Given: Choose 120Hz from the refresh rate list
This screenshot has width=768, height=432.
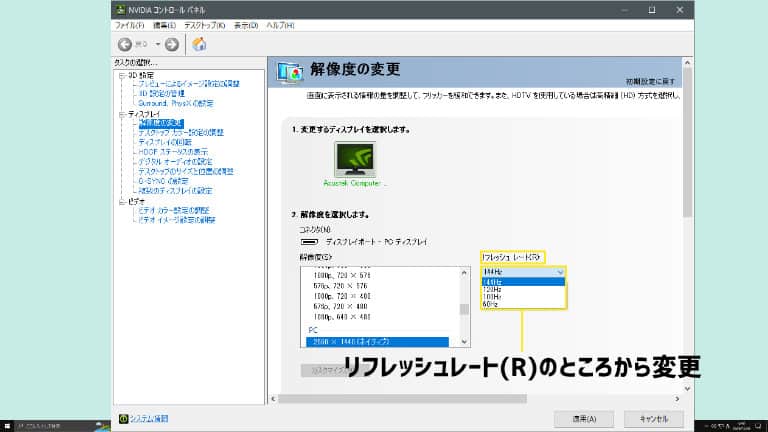Looking at the screenshot, I should pyautogui.click(x=523, y=289).
